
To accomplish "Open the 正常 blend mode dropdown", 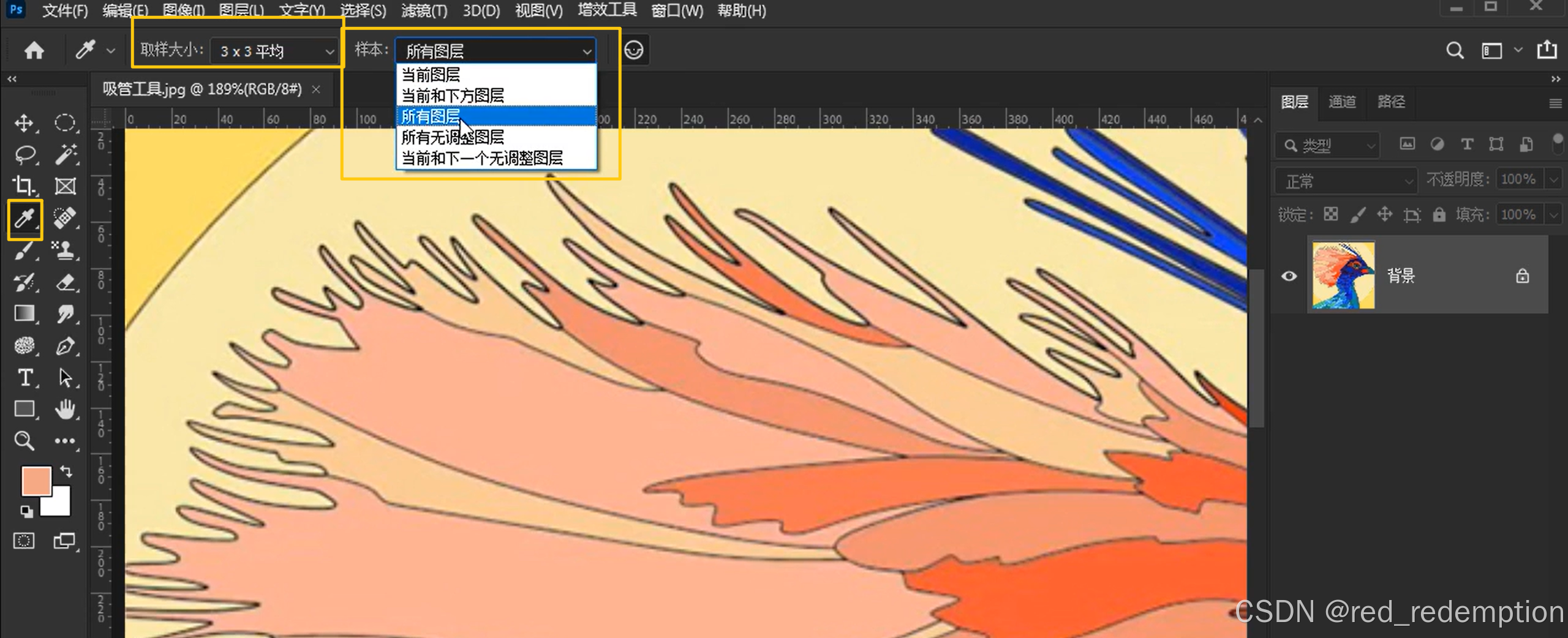I will (x=1346, y=181).
